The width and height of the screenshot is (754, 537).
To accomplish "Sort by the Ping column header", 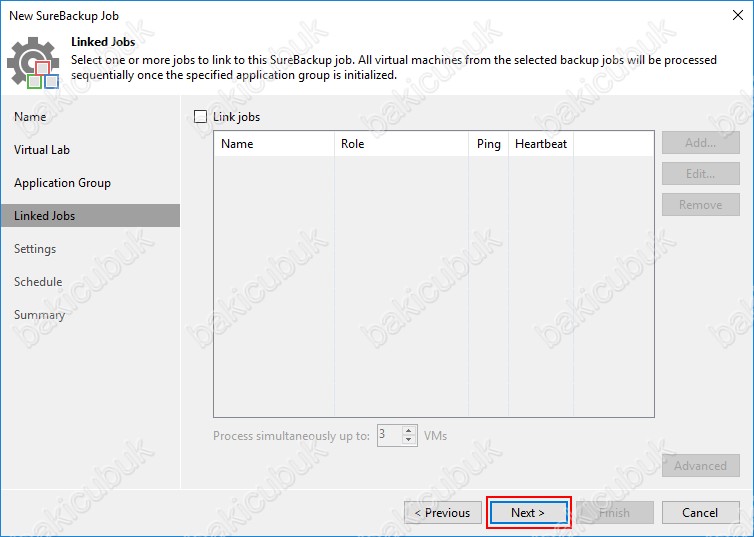I will coord(489,144).
